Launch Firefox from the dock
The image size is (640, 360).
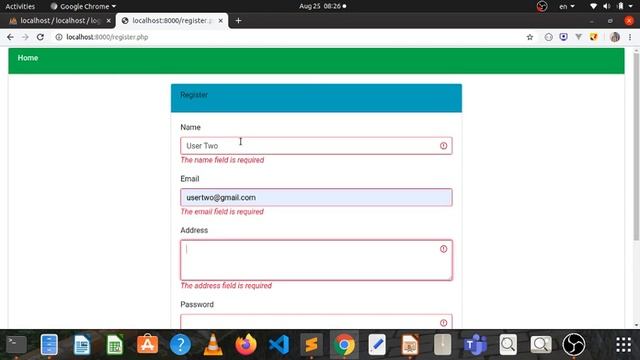tap(246, 345)
